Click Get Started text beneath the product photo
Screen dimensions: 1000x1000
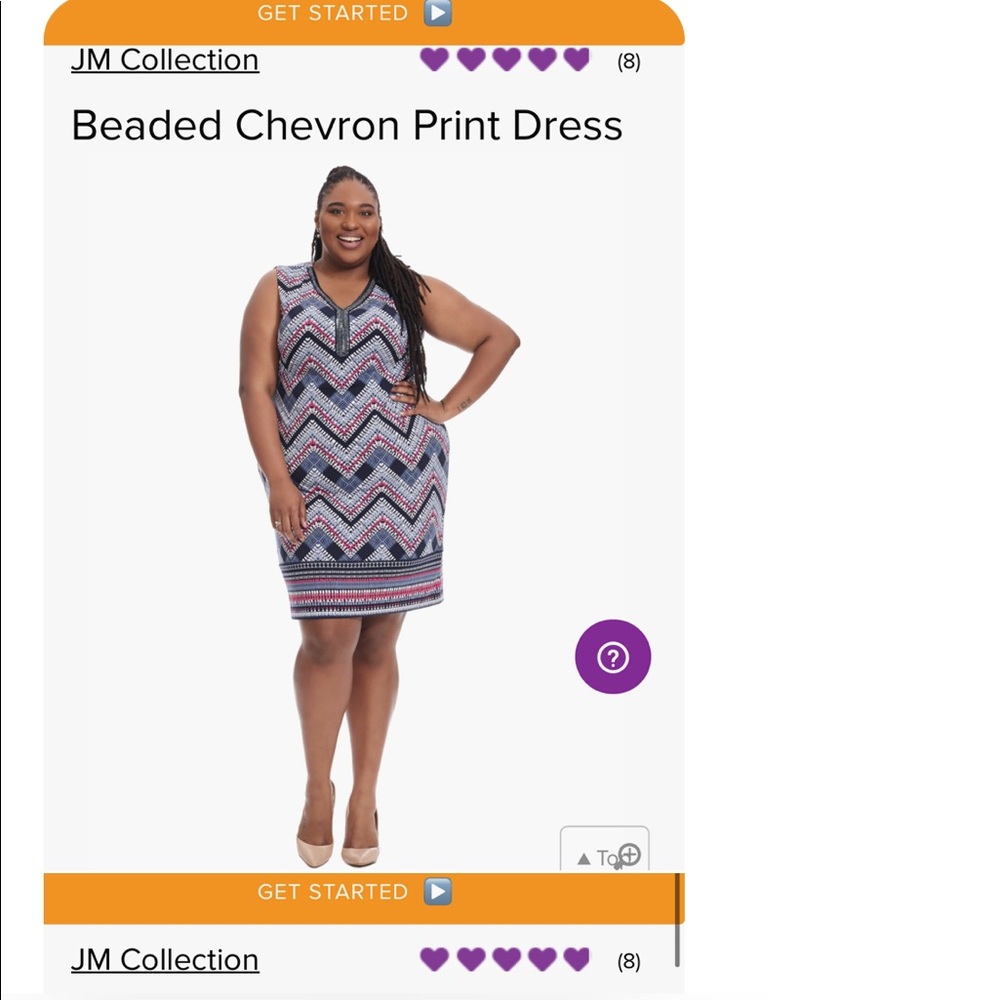tap(332, 892)
